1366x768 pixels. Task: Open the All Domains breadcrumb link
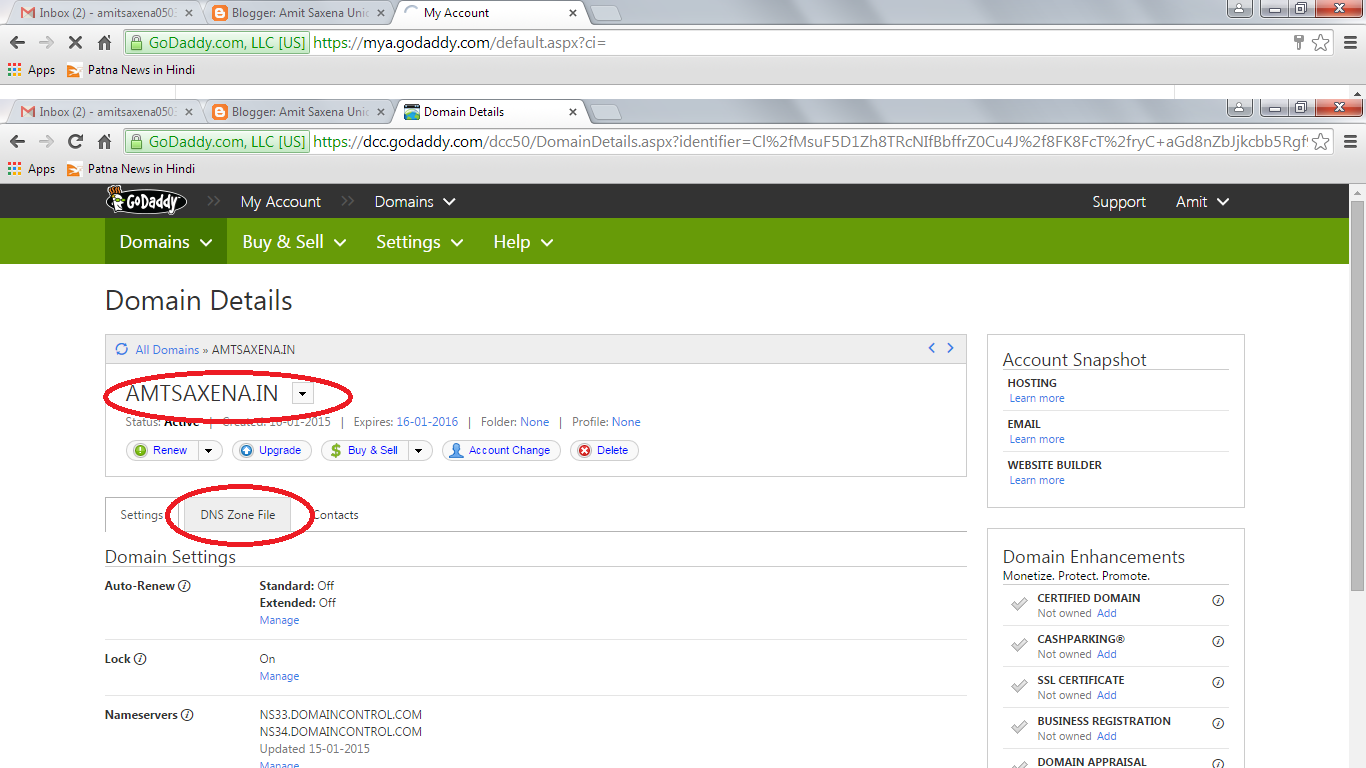[x=167, y=350]
